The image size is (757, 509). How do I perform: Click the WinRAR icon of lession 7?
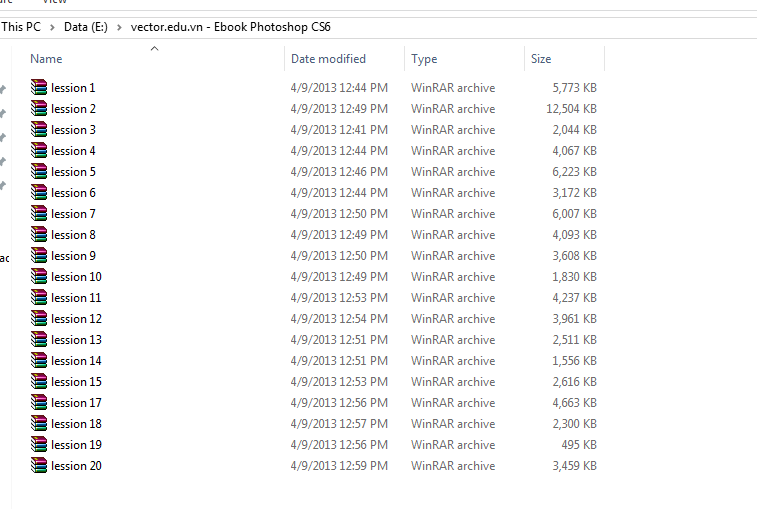[39, 213]
